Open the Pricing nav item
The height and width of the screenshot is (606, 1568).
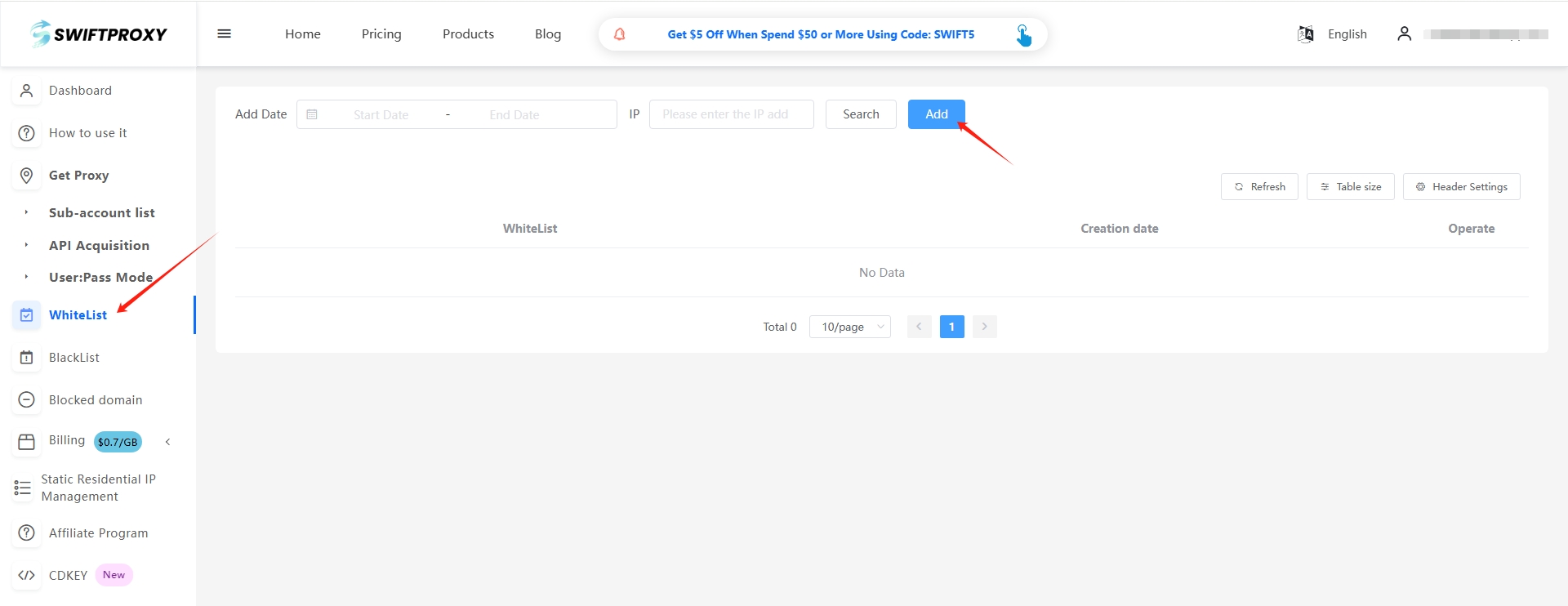pyautogui.click(x=381, y=34)
